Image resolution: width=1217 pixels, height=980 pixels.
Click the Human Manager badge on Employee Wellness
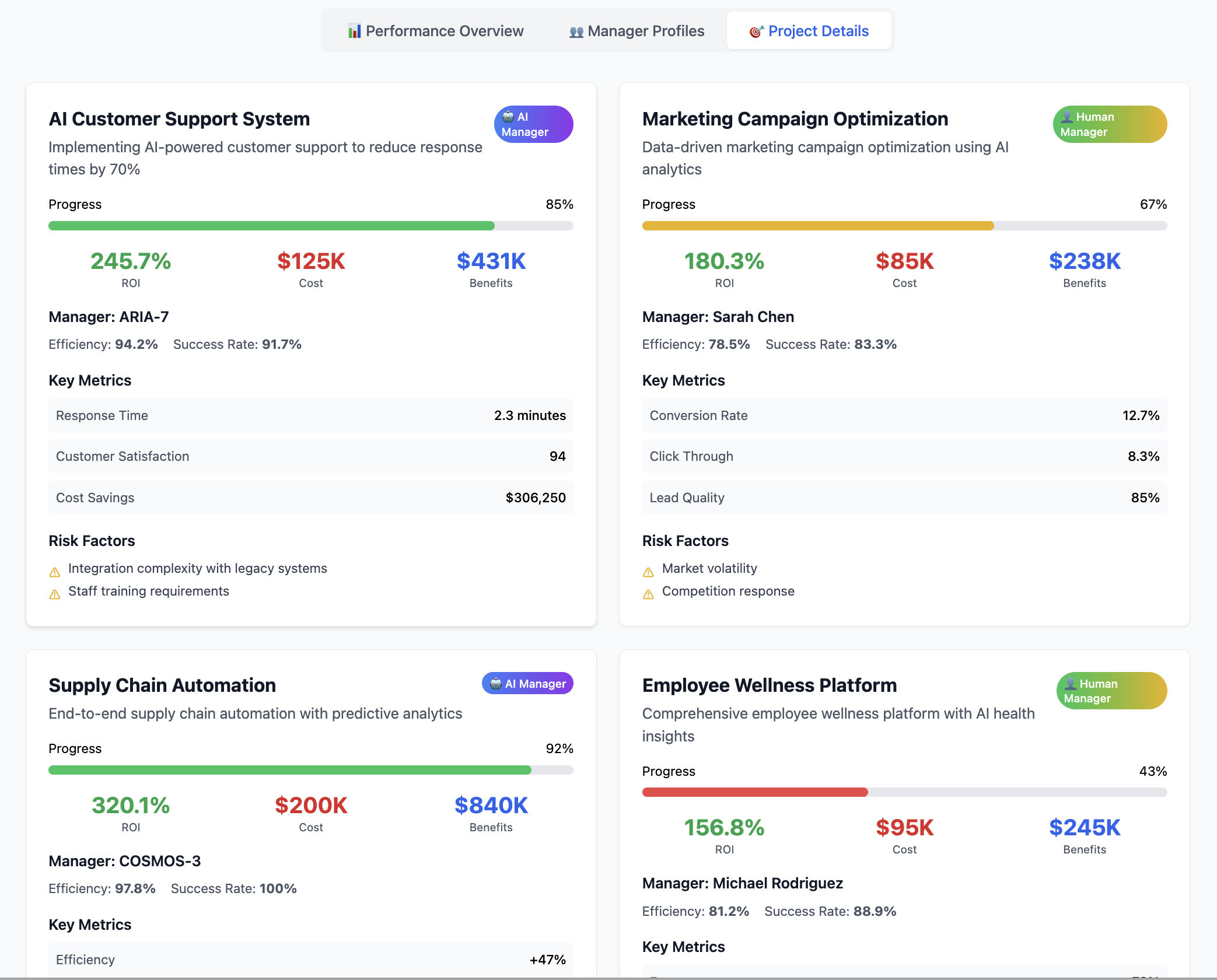(1111, 691)
